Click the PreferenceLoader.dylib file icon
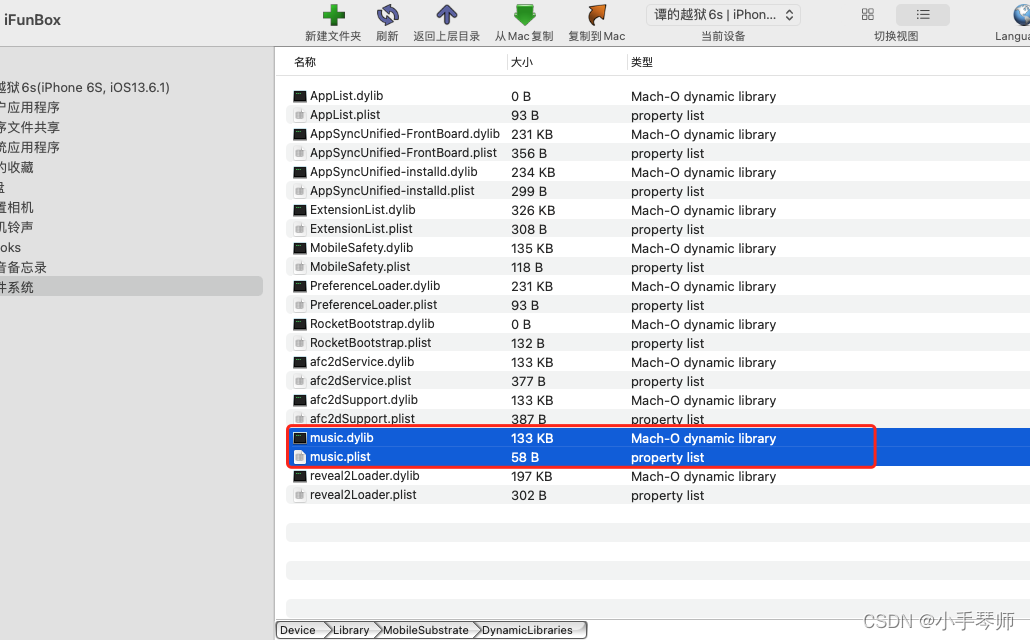This screenshot has height=640, width=1030. point(300,287)
